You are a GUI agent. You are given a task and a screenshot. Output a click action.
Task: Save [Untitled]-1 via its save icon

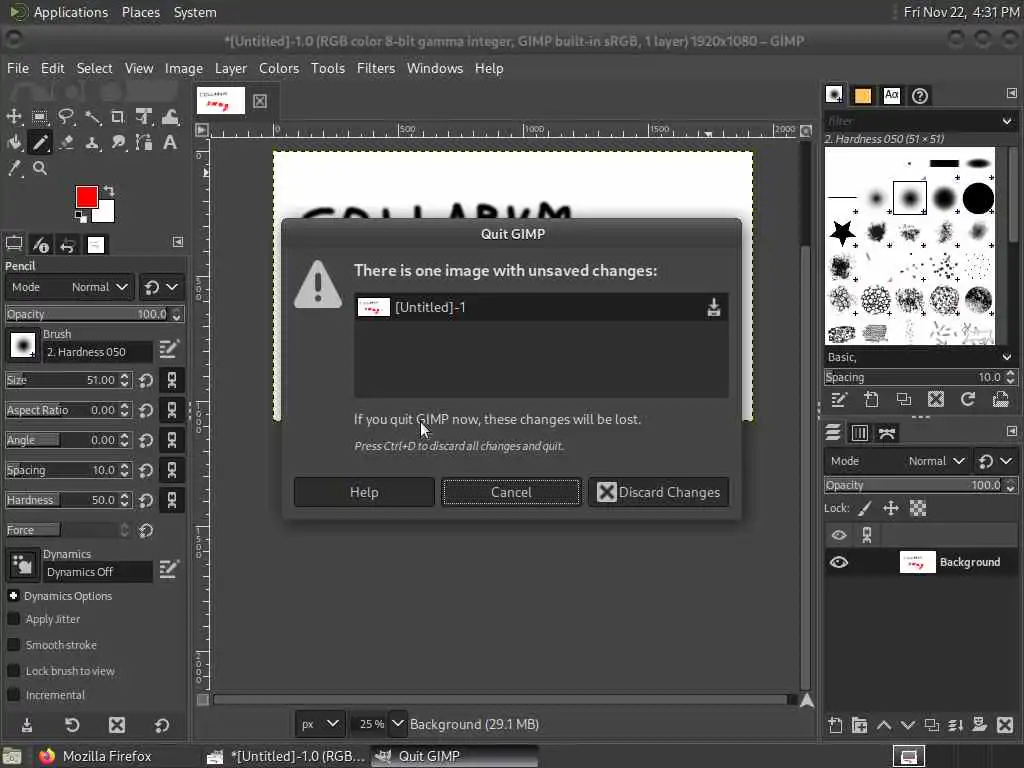pos(713,308)
